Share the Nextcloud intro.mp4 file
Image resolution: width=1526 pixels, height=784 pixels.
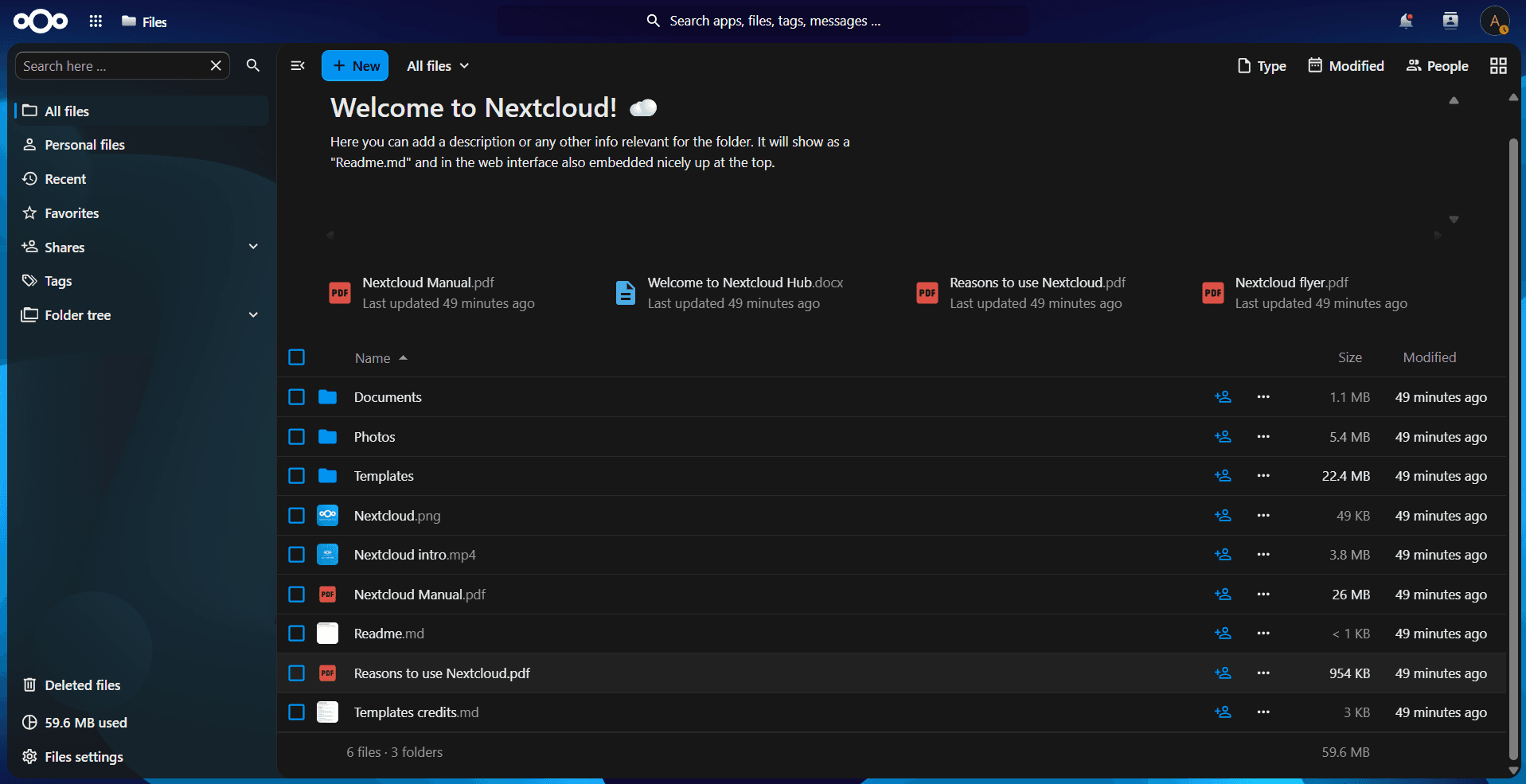(x=1223, y=555)
